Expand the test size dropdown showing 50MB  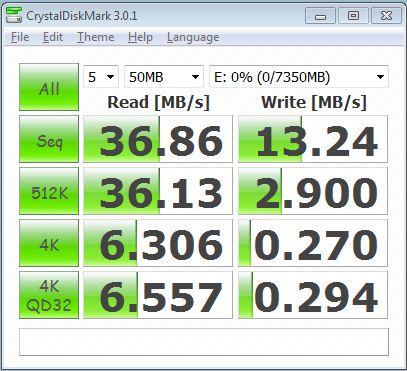click(x=164, y=77)
